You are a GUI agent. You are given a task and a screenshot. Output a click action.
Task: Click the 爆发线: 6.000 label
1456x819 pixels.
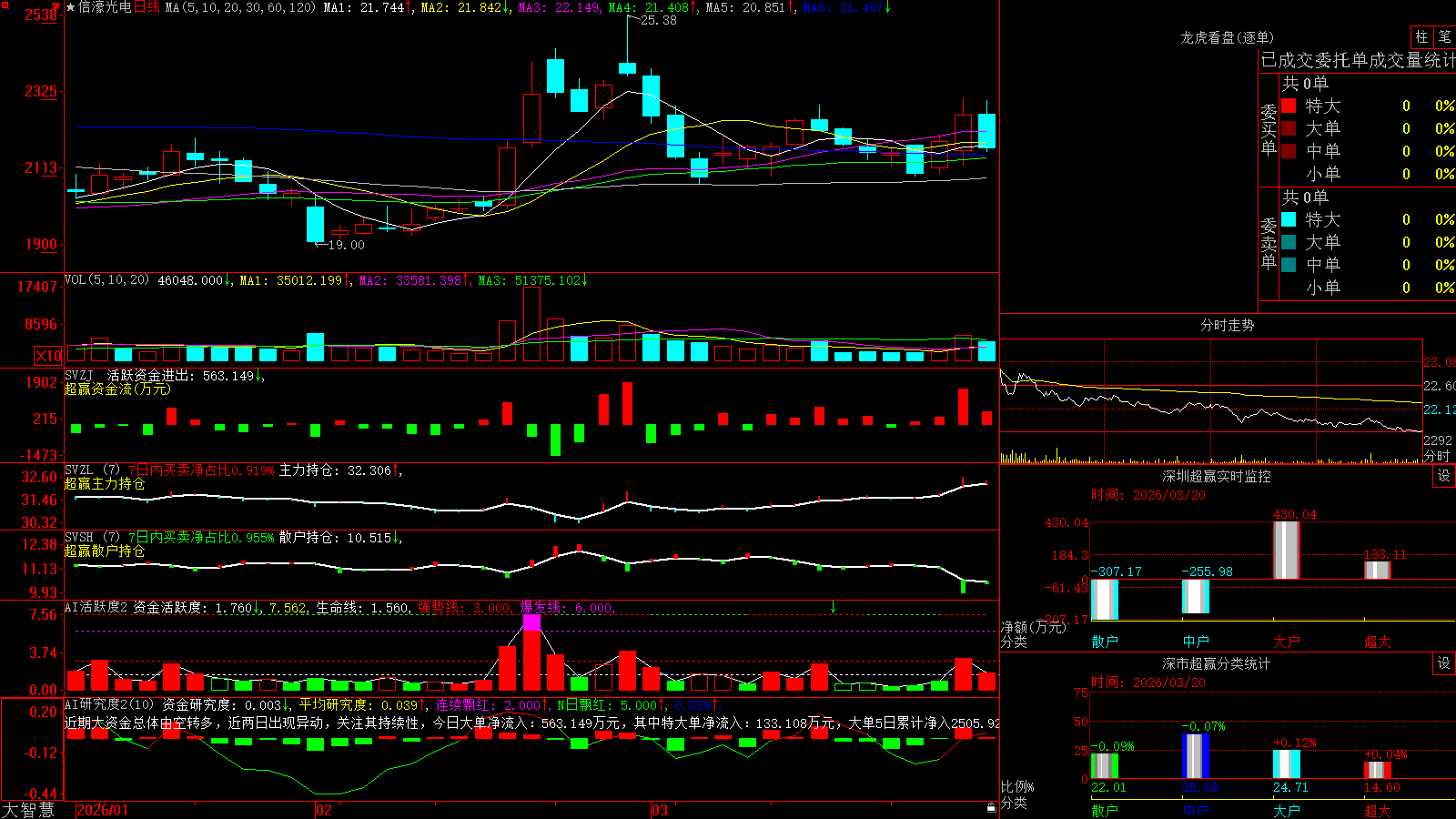coord(566,608)
